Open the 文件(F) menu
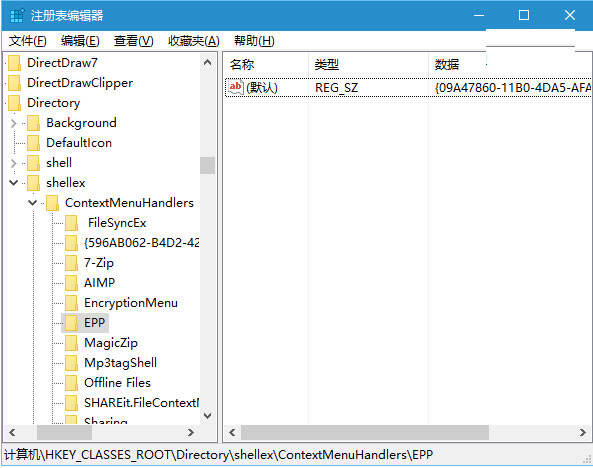Image resolution: width=593 pixels, height=468 pixels. coord(28,41)
